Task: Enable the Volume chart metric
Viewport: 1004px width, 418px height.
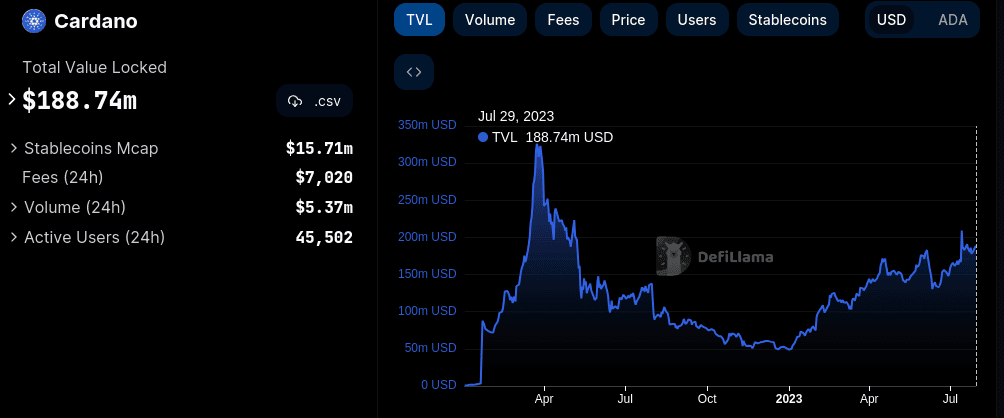Action: [x=490, y=20]
